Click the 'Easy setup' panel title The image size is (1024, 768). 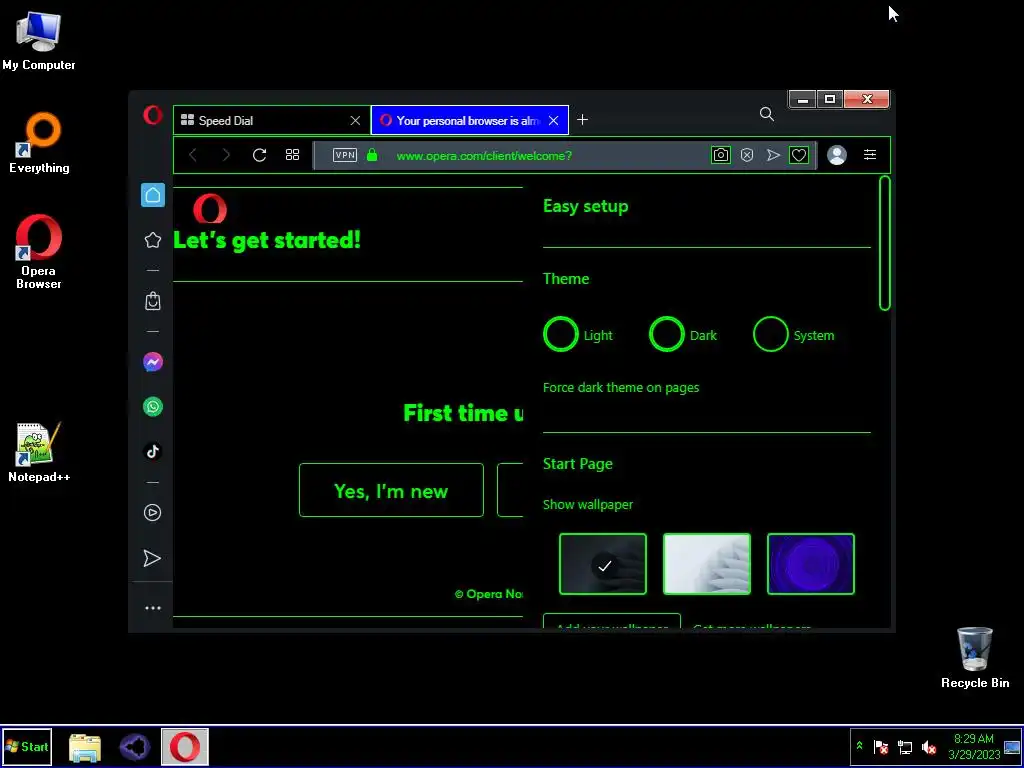[x=586, y=206]
